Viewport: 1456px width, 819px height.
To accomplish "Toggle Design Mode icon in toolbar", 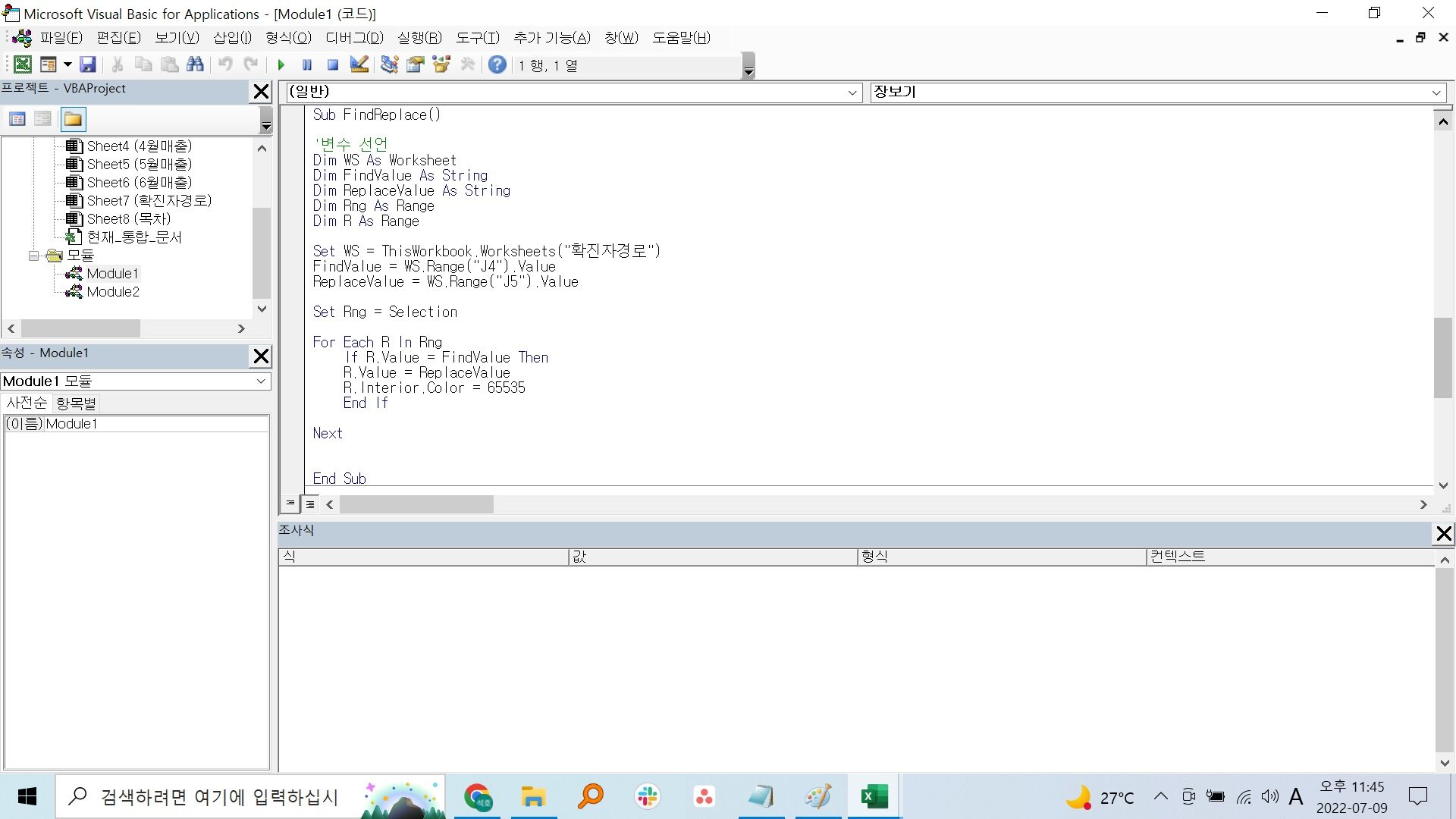I will click(359, 65).
